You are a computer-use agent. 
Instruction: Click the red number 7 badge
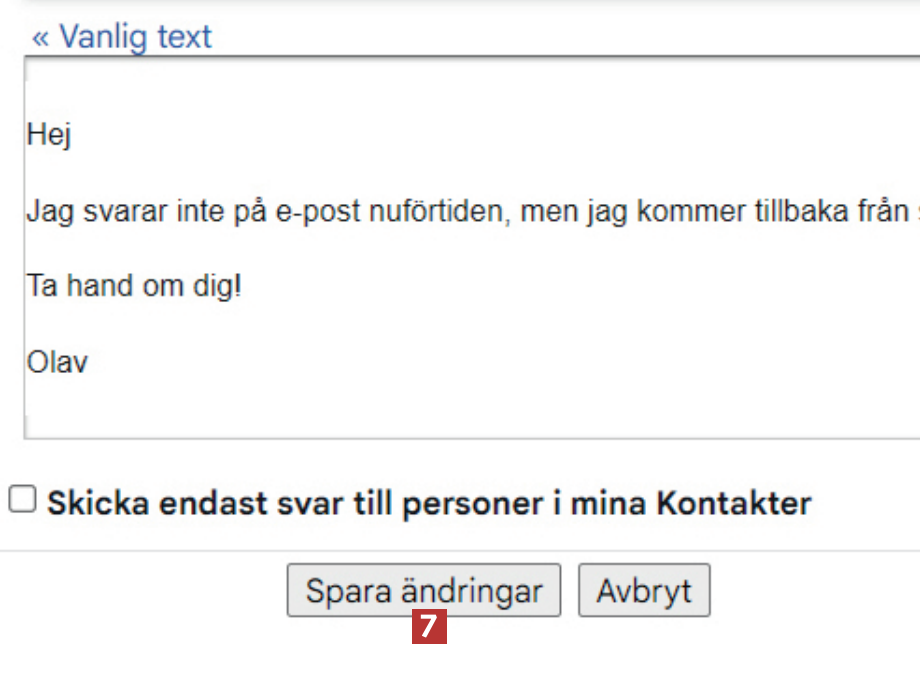429,627
